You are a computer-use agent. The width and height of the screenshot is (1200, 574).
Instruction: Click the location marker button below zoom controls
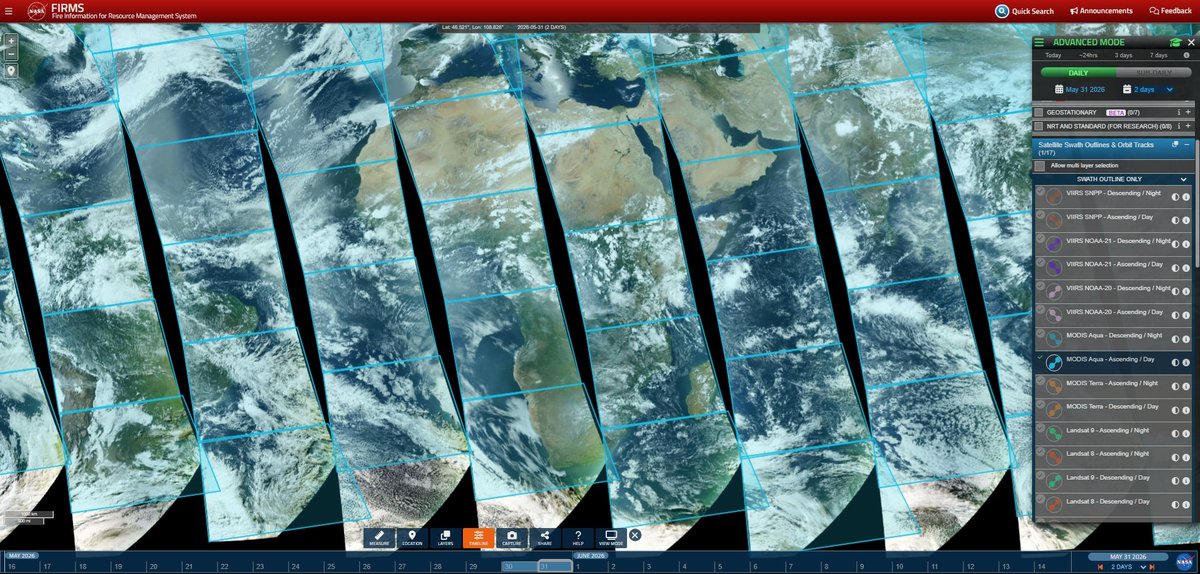[10, 71]
